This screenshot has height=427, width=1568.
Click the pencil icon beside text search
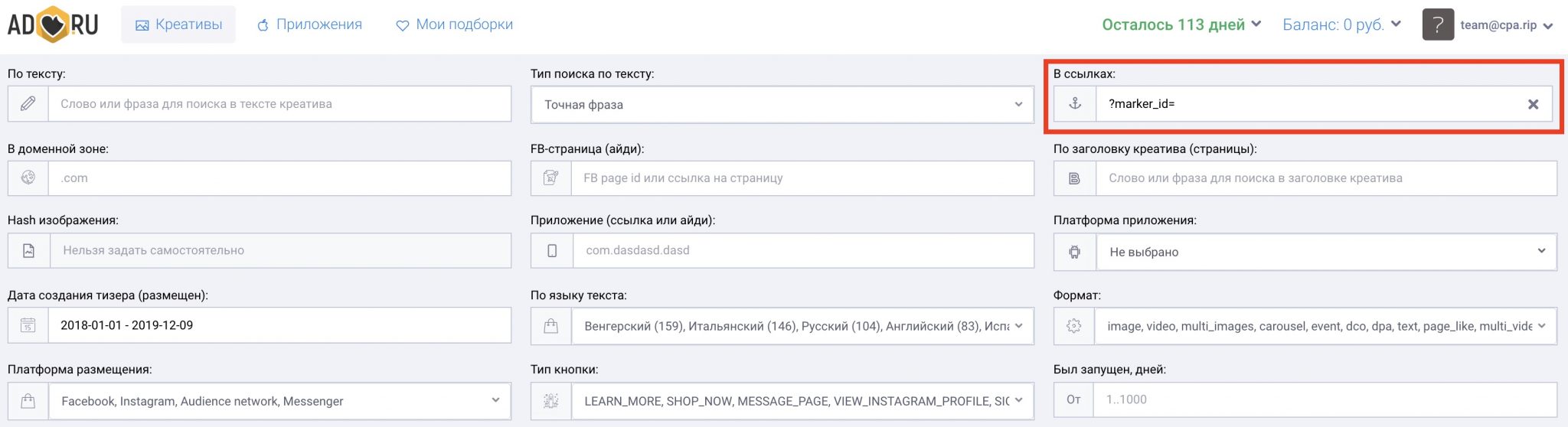click(x=28, y=104)
